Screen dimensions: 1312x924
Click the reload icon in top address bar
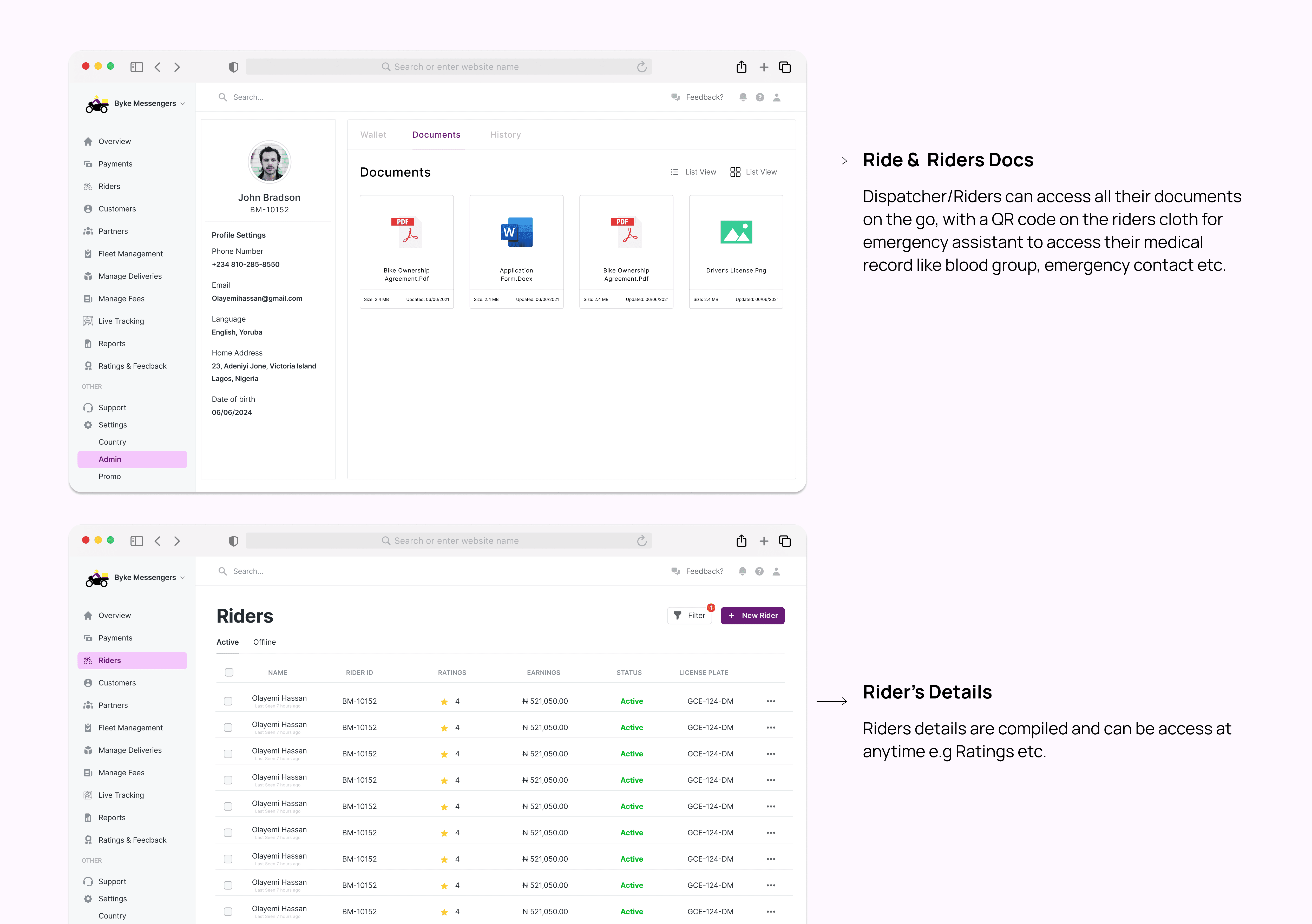click(642, 67)
